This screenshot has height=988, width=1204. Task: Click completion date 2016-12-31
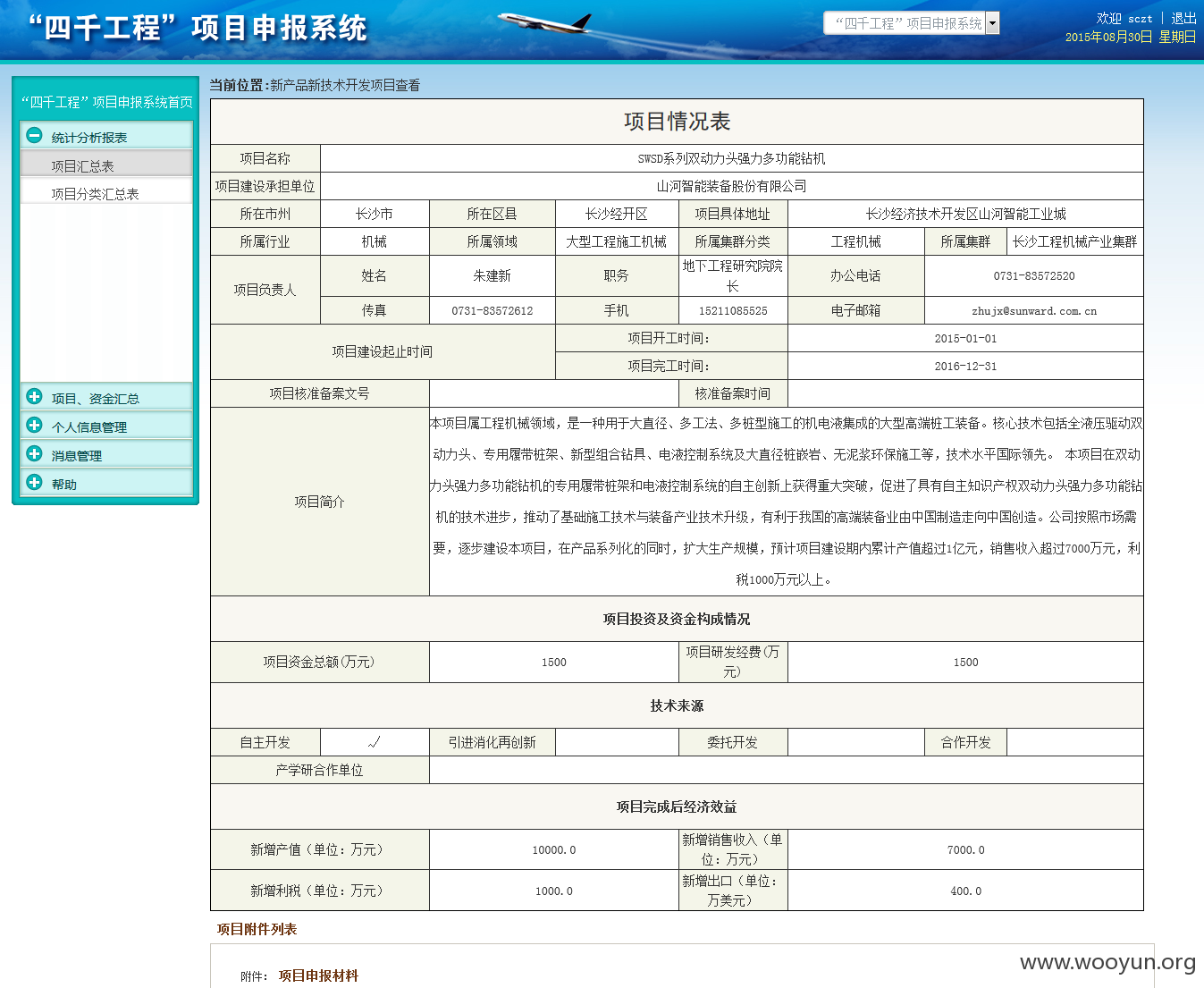click(965, 366)
